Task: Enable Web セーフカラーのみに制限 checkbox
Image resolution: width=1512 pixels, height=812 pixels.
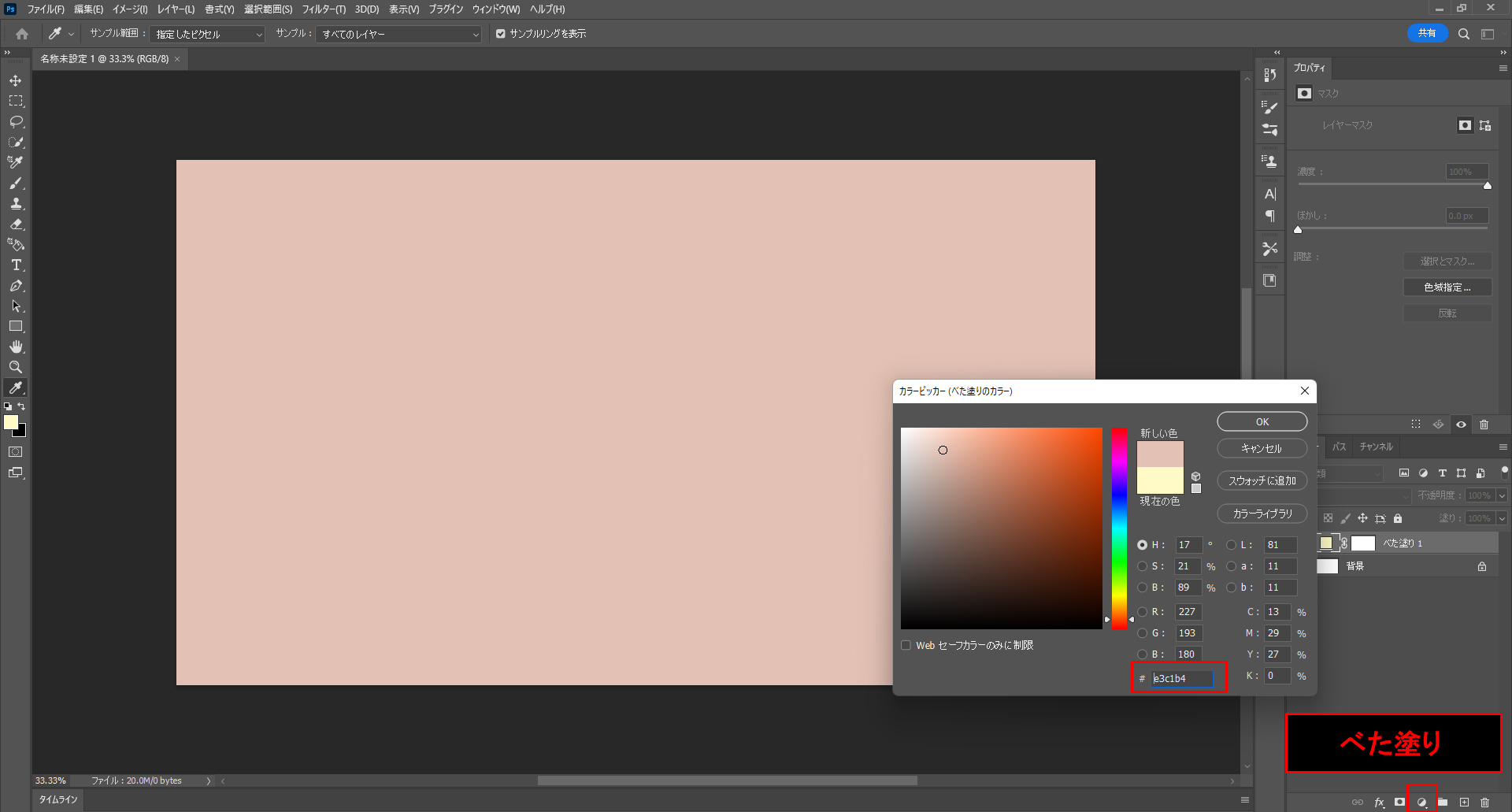Action: (906, 646)
